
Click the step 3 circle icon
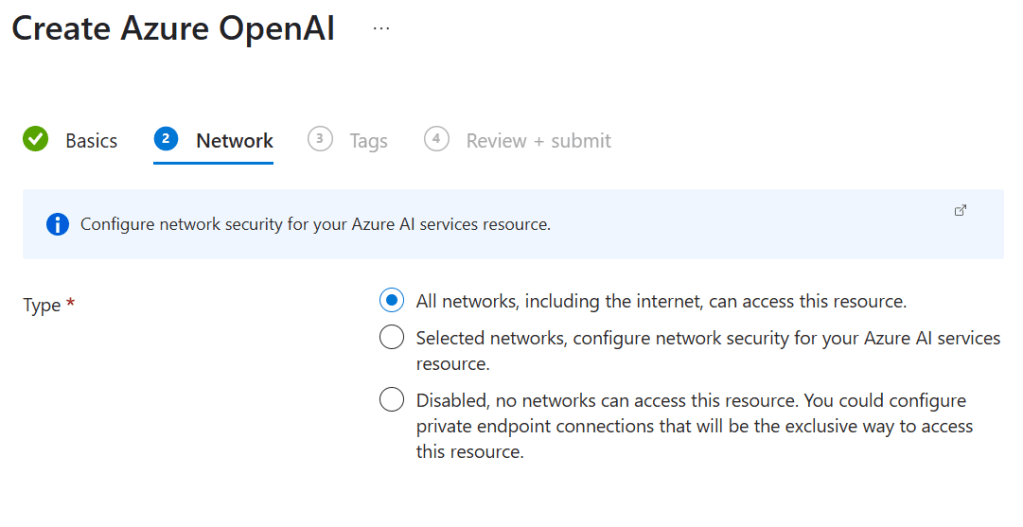(320, 139)
